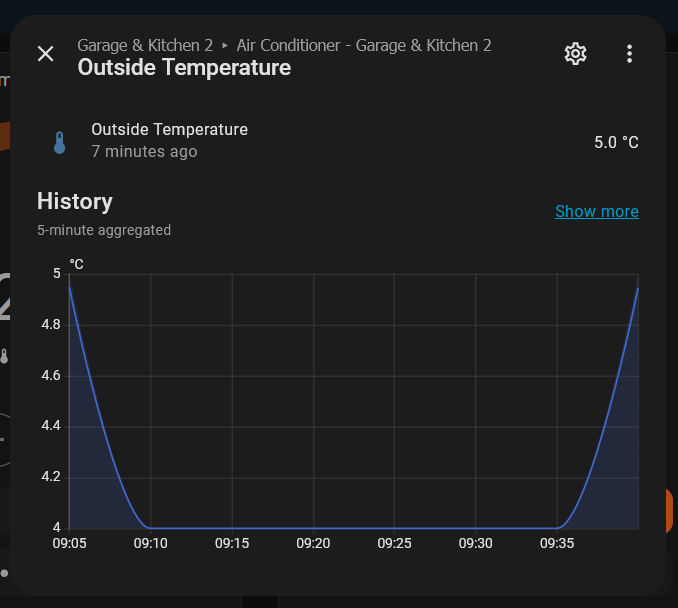Click the breadcrumb arrow separator

[x=225, y=46]
